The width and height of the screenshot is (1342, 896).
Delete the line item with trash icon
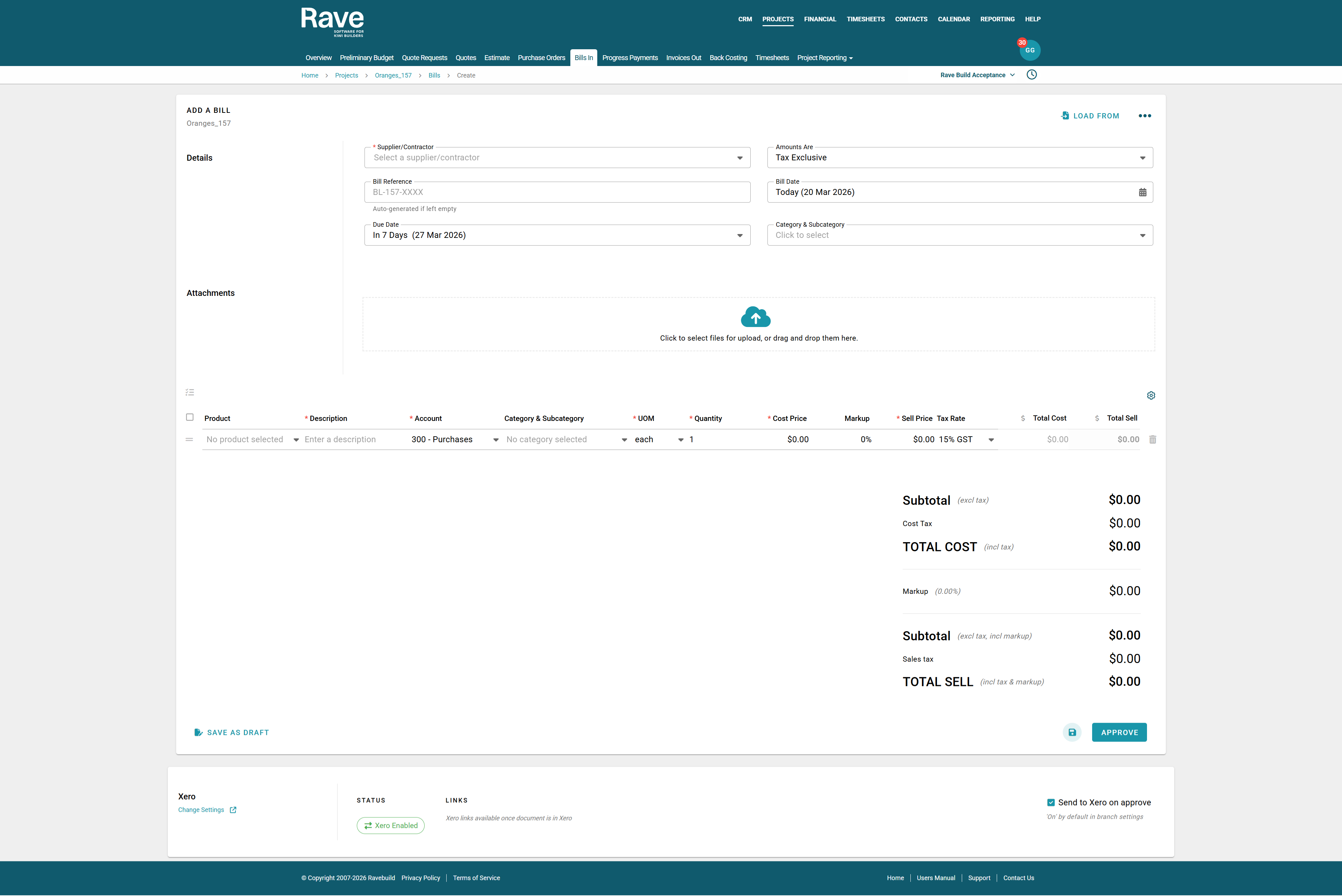coord(1153,439)
